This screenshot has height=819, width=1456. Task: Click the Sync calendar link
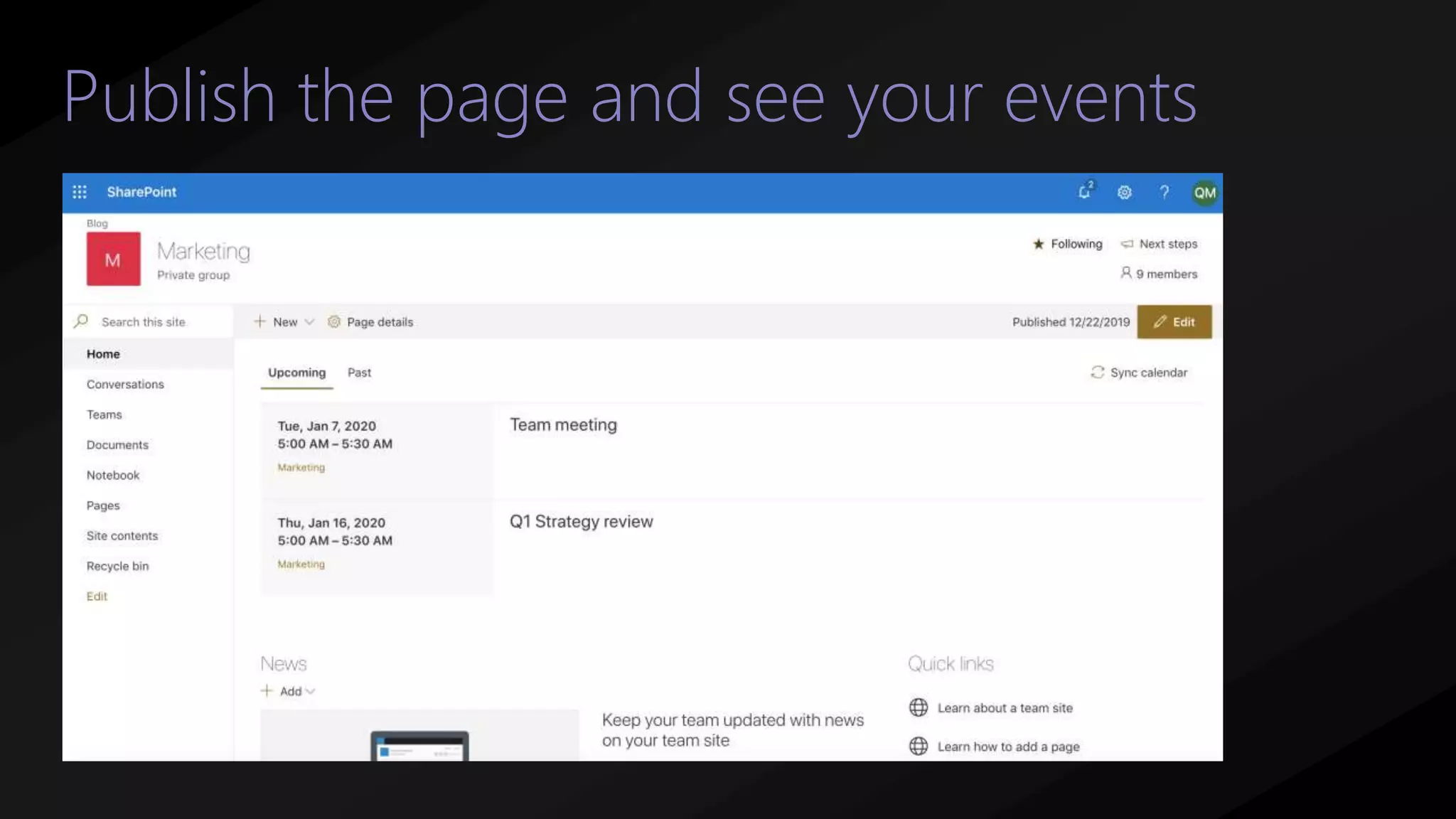click(x=1139, y=373)
